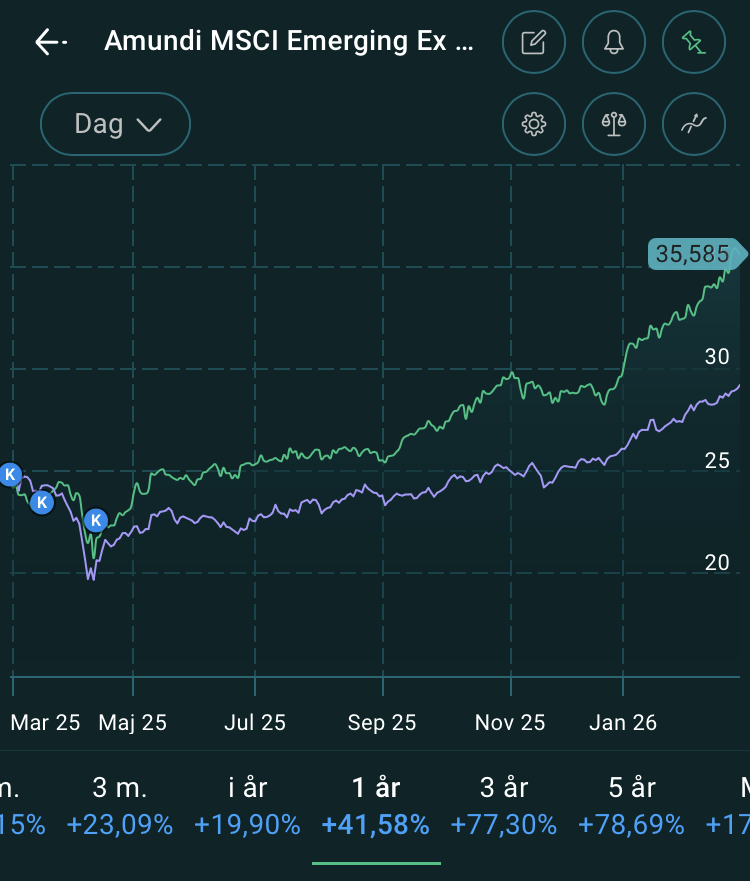Expand the Dag interval dropdown
The image size is (750, 881).
click(x=116, y=125)
